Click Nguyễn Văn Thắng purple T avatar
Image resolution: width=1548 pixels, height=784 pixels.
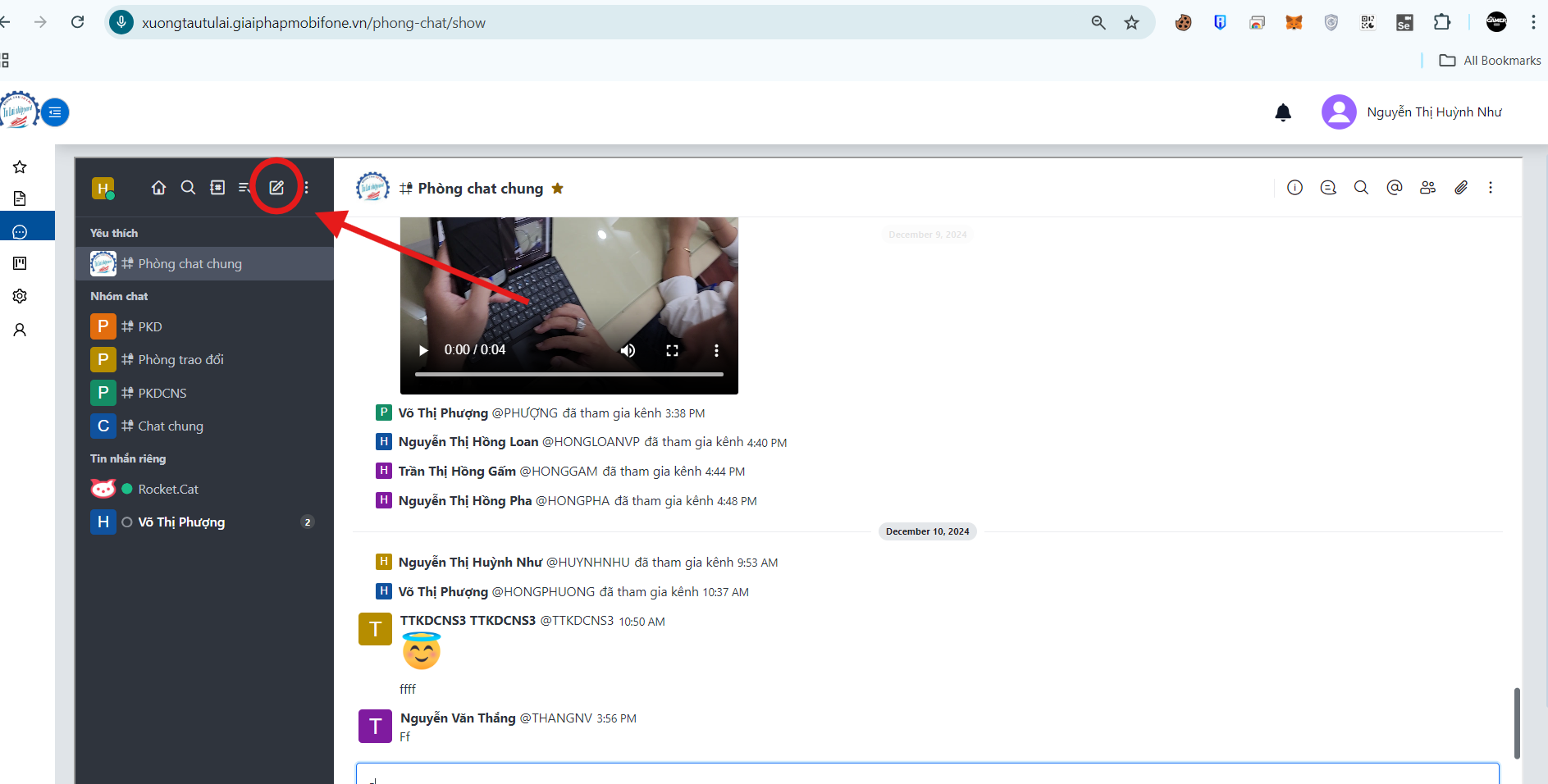376,726
